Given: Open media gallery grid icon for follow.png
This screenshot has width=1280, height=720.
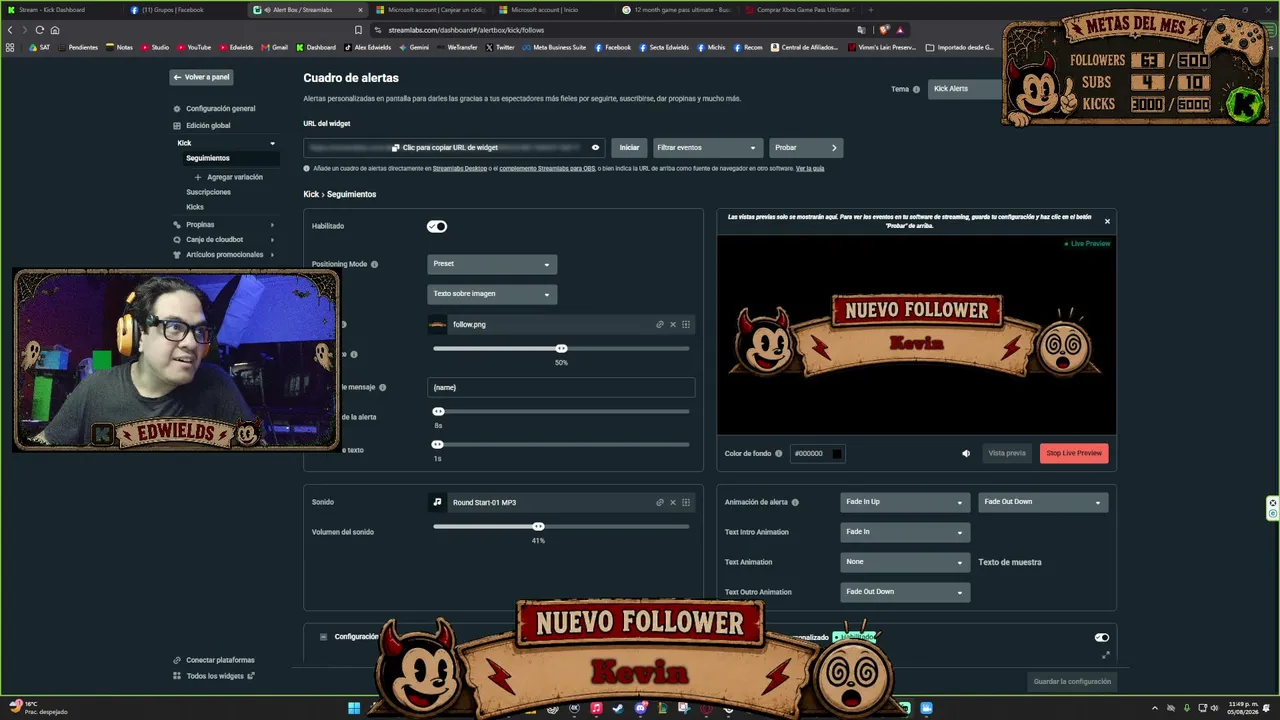Looking at the screenshot, I should (x=686, y=324).
